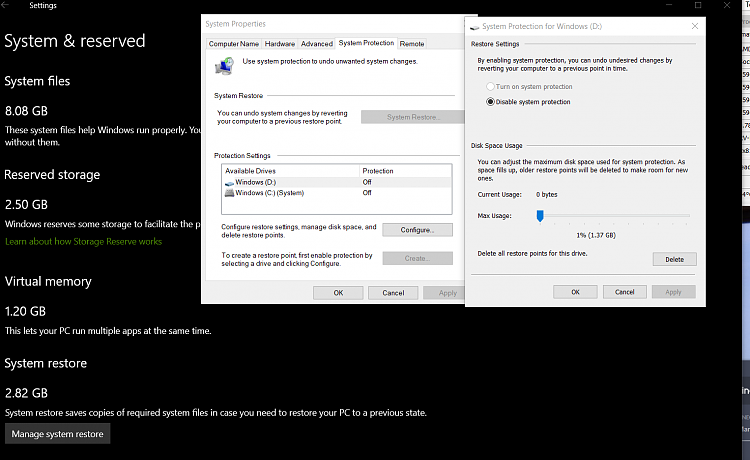Click the Max Usage slider track

615,216
